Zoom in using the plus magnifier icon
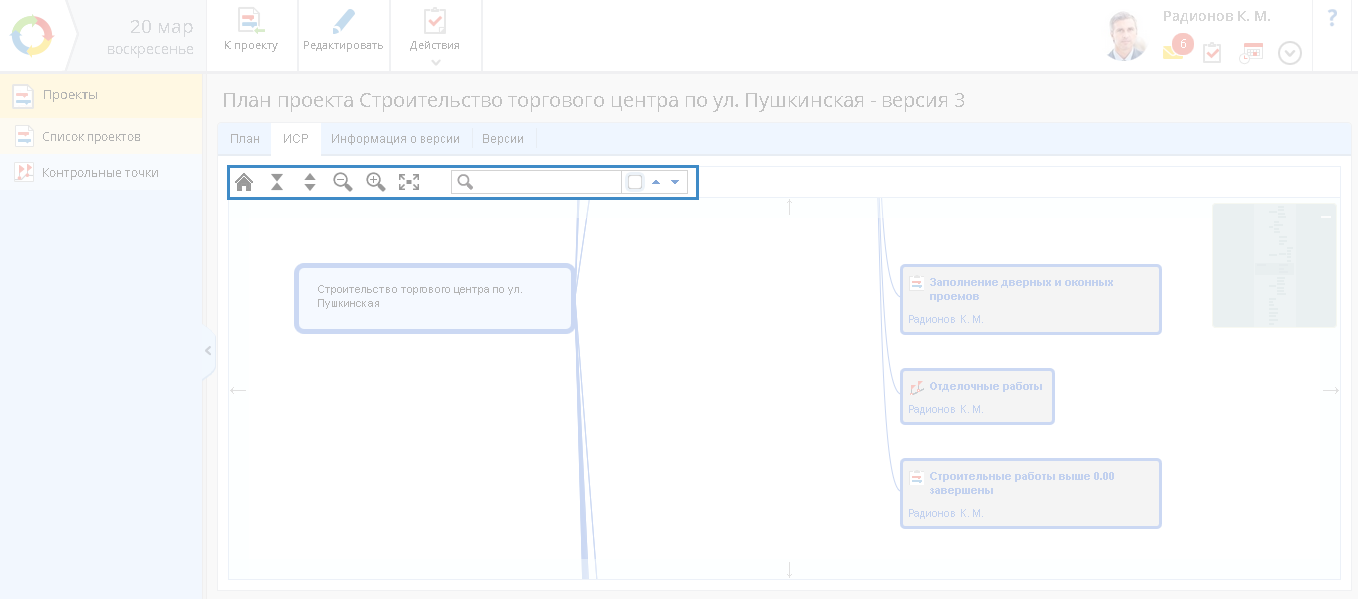This screenshot has height=599, width=1358. coord(376,182)
